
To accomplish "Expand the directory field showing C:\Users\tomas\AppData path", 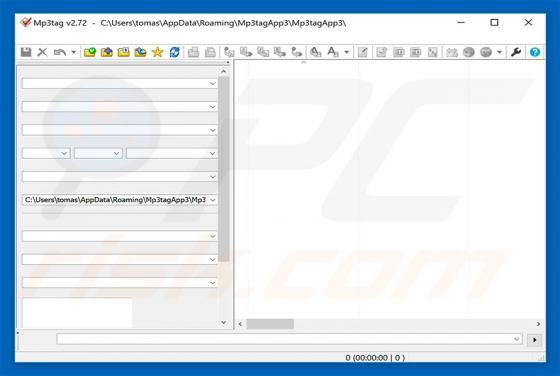I will point(212,200).
